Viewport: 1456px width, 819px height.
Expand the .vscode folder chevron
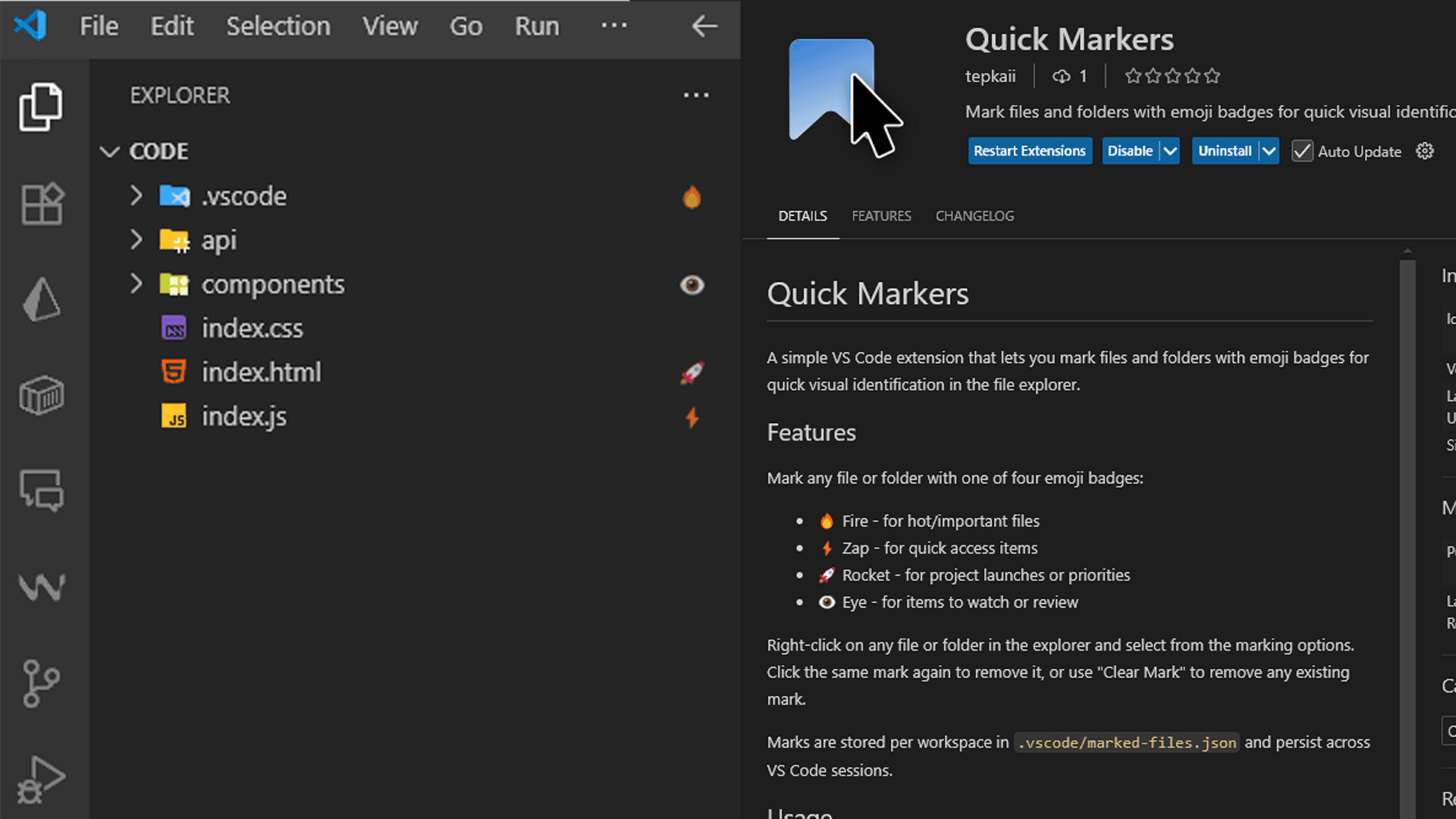point(136,196)
